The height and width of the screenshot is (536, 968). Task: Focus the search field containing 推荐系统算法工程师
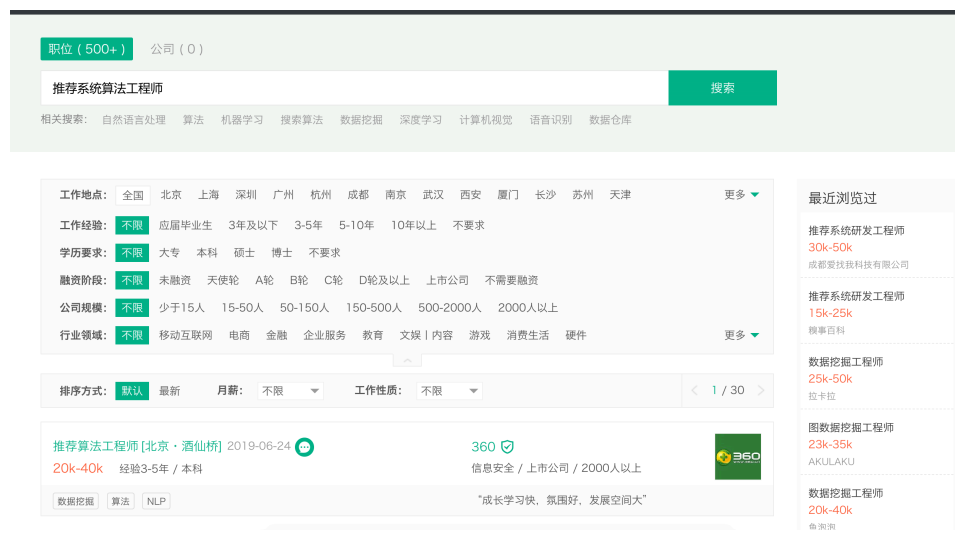[354, 88]
